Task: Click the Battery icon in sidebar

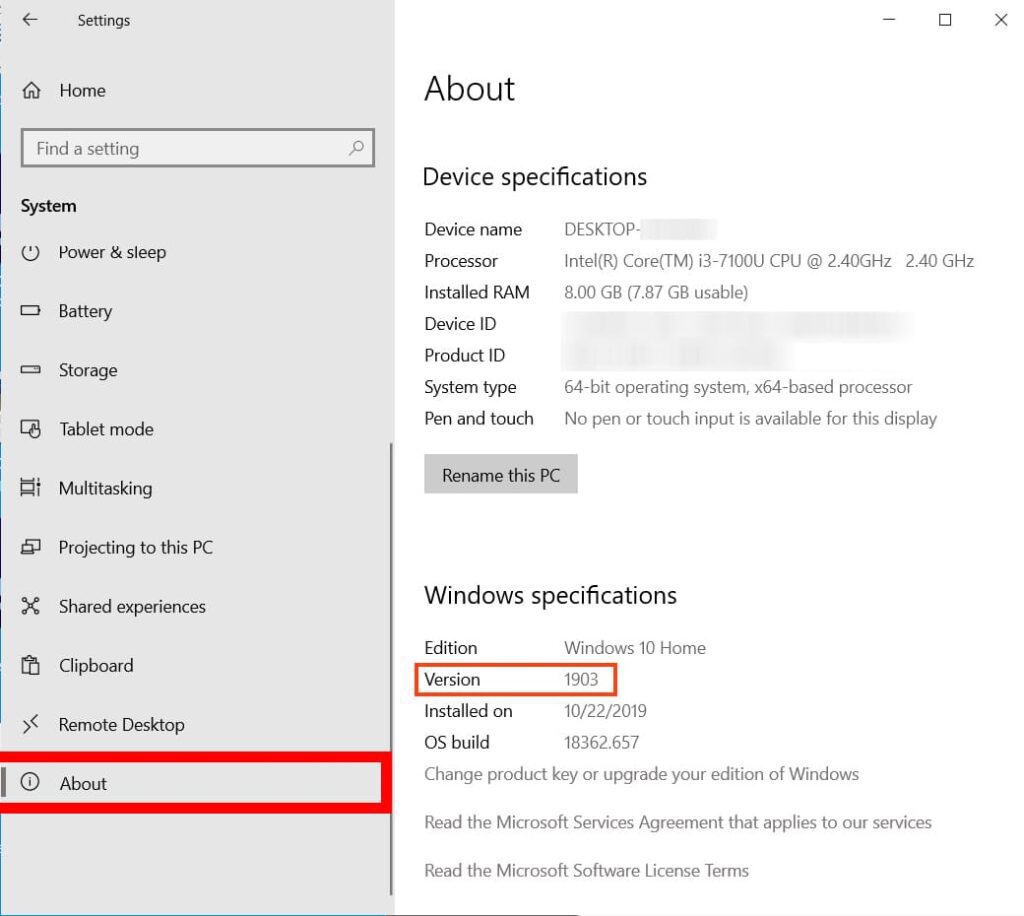Action: (x=31, y=311)
